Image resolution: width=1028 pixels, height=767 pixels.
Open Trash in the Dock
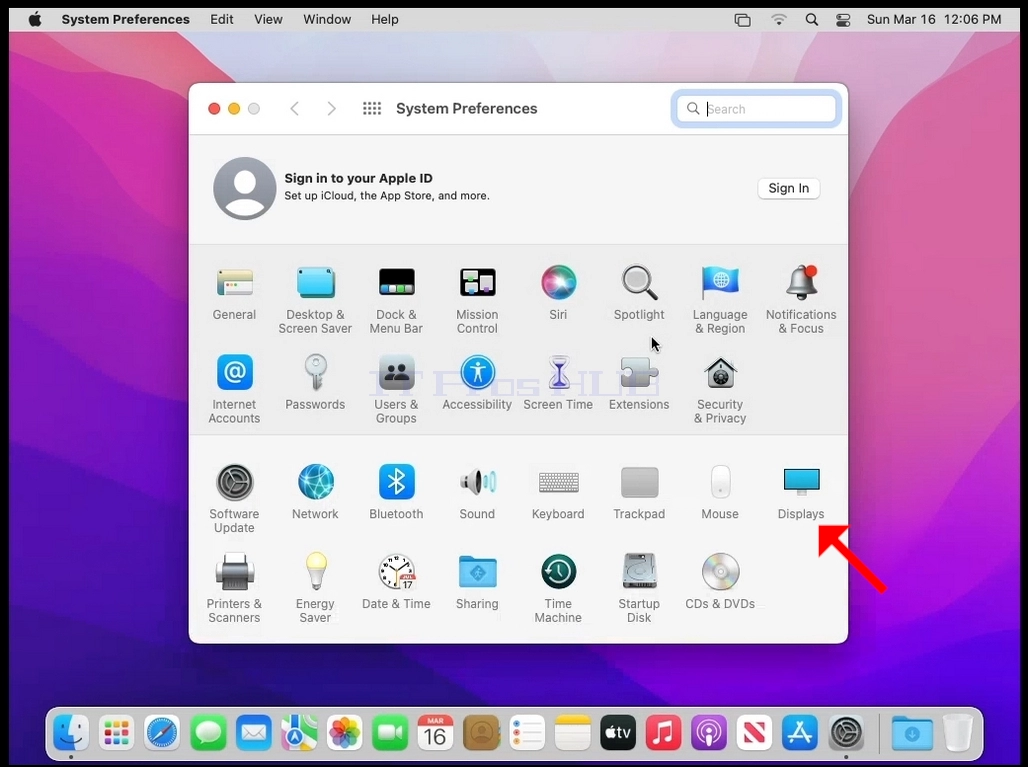pyautogui.click(x=958, y=732)
